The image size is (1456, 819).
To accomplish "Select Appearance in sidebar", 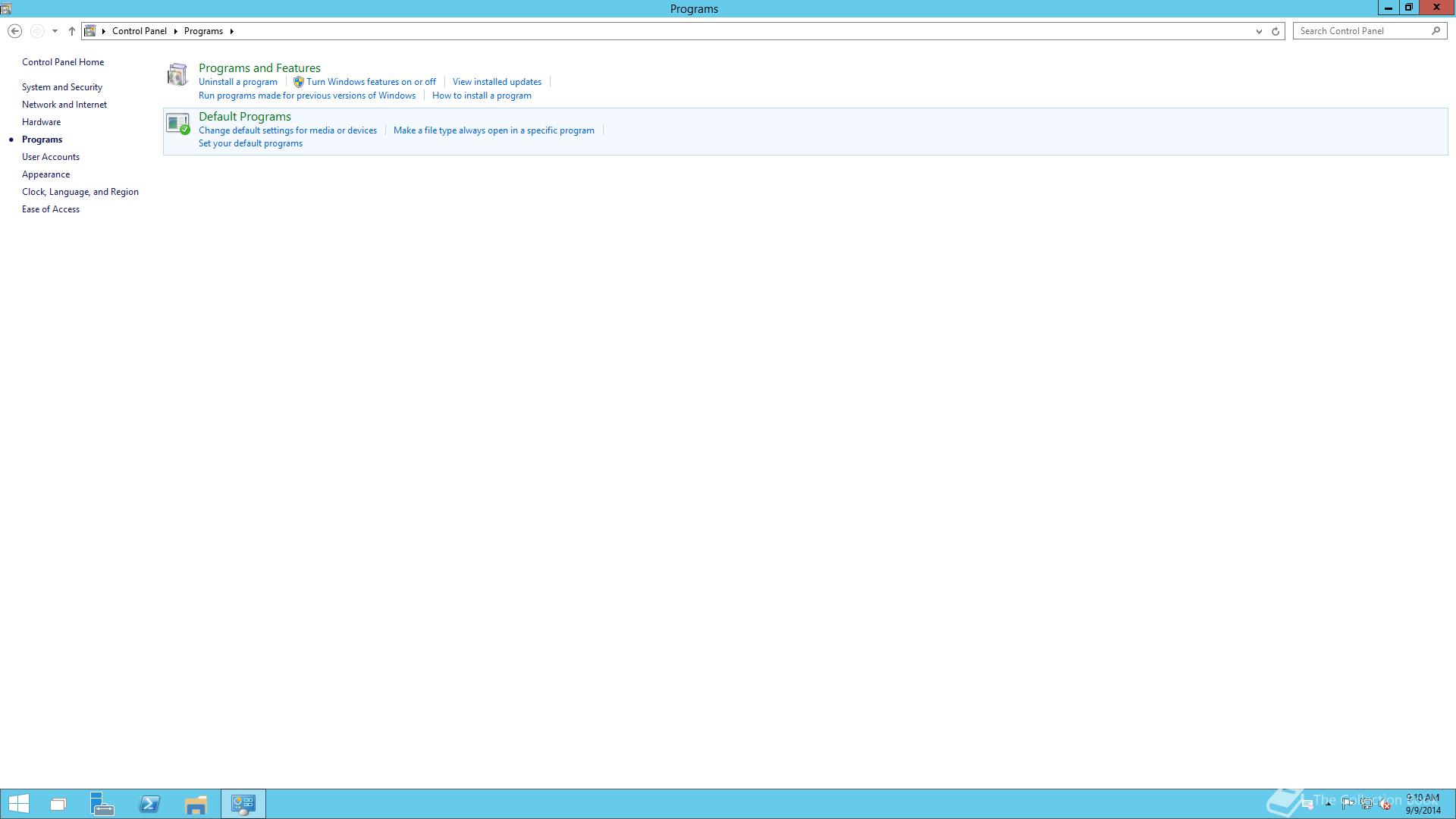I will click(45, 174).
